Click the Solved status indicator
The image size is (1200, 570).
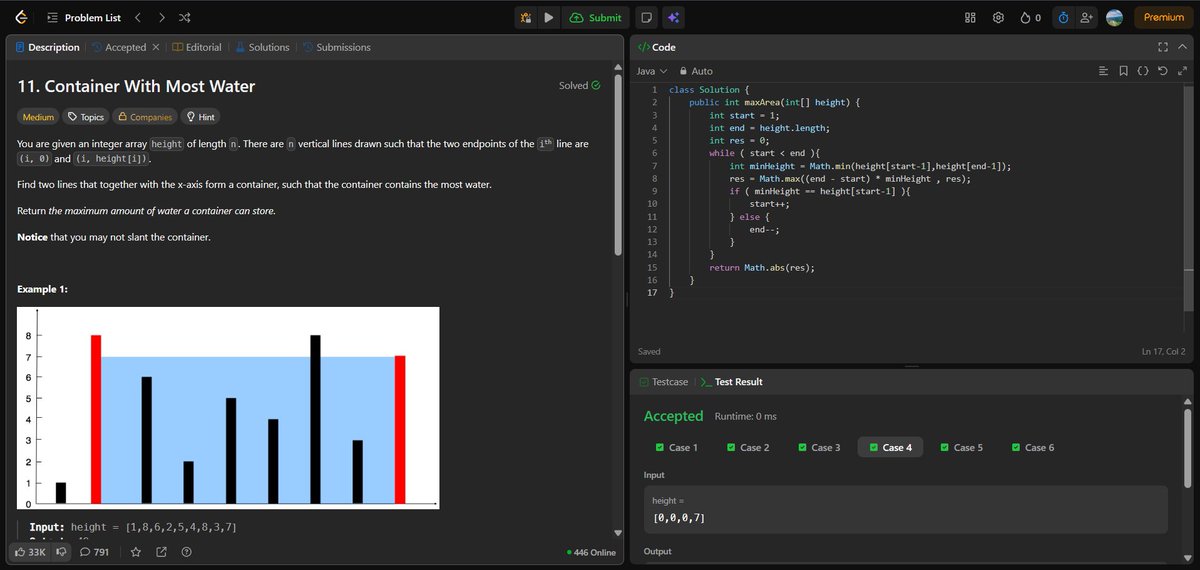pos(580,86)
